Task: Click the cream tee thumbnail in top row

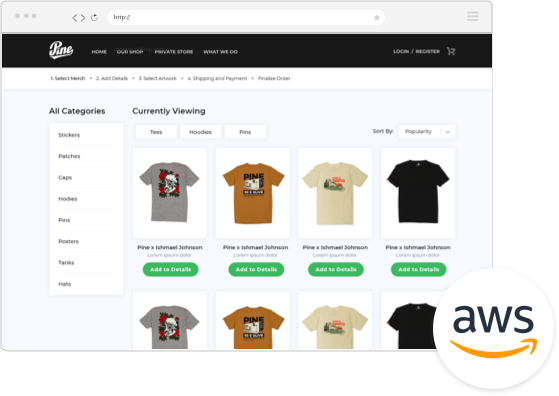Action: (335, 193)
